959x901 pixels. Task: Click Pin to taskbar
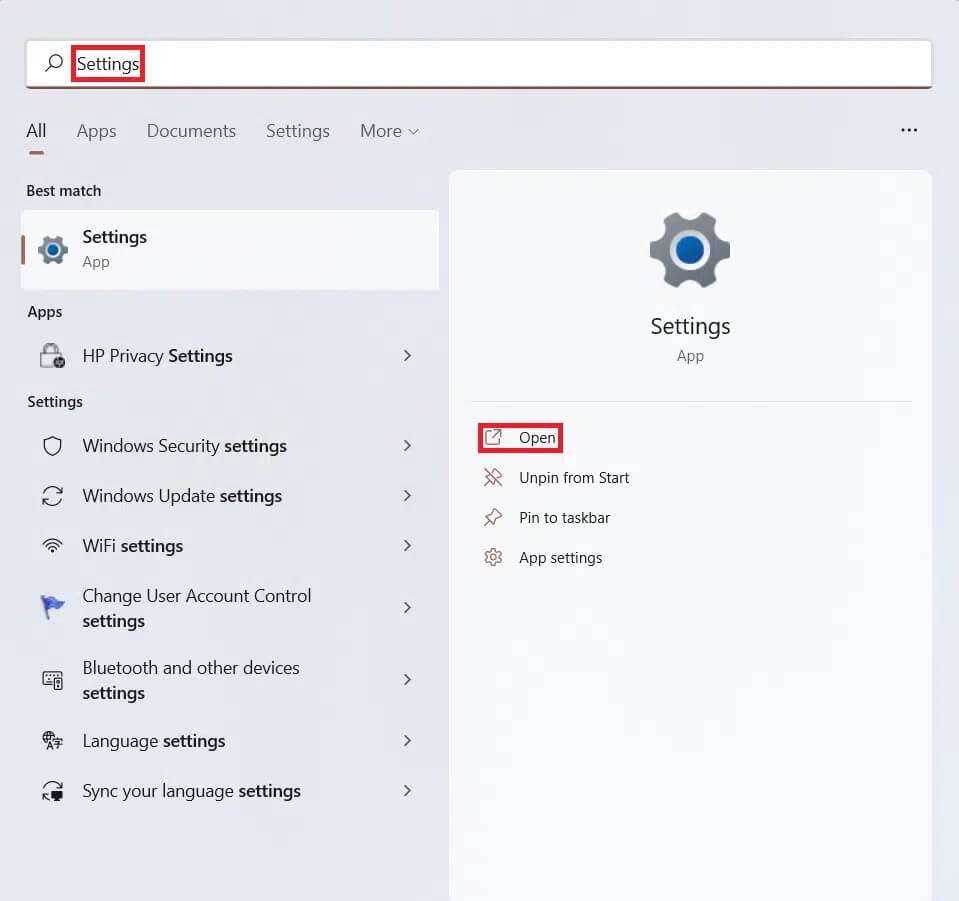[565, 518]
